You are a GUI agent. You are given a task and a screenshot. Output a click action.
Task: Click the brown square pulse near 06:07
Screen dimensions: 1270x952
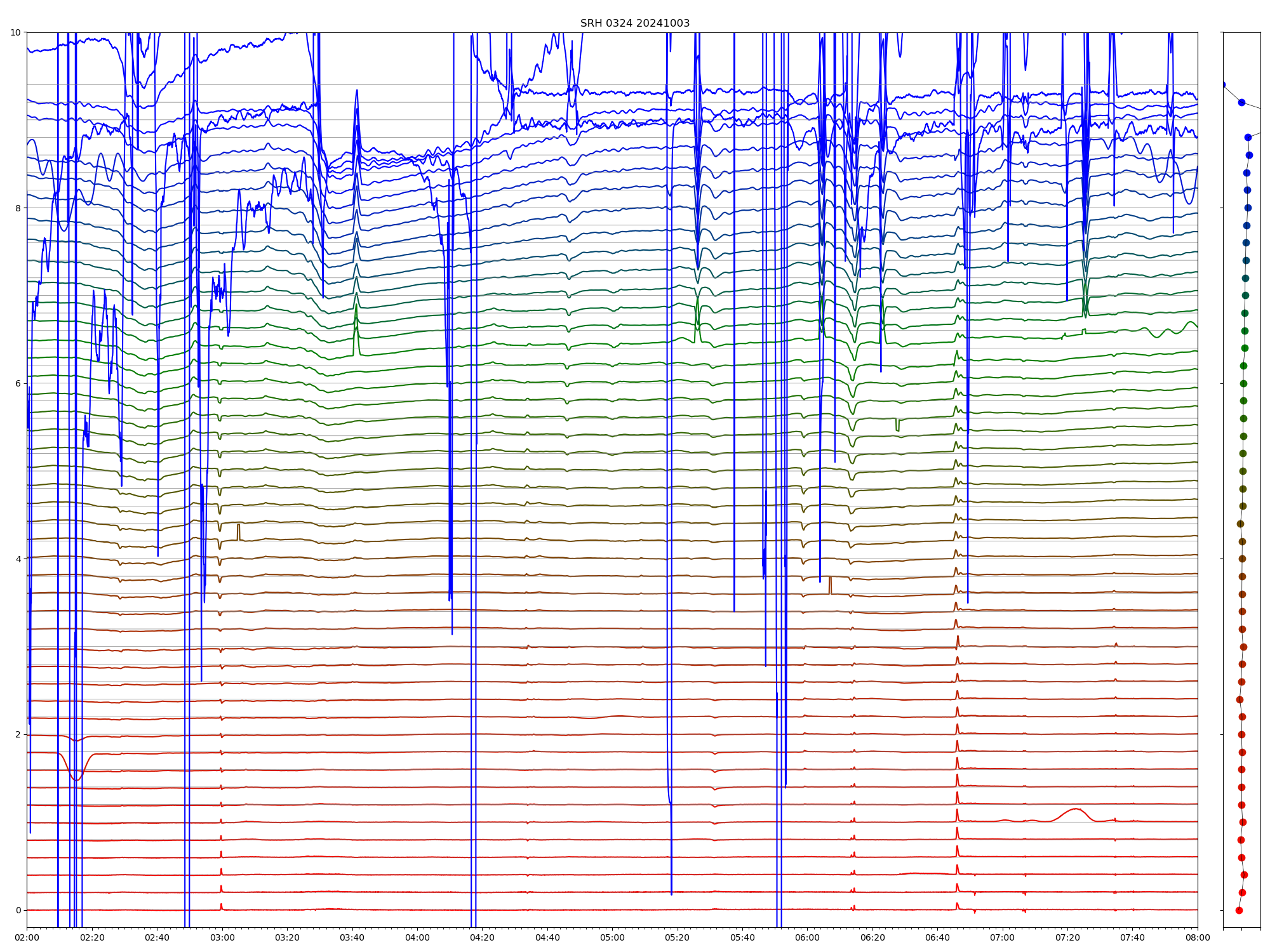pyautogui.click(x=830, y=585)
